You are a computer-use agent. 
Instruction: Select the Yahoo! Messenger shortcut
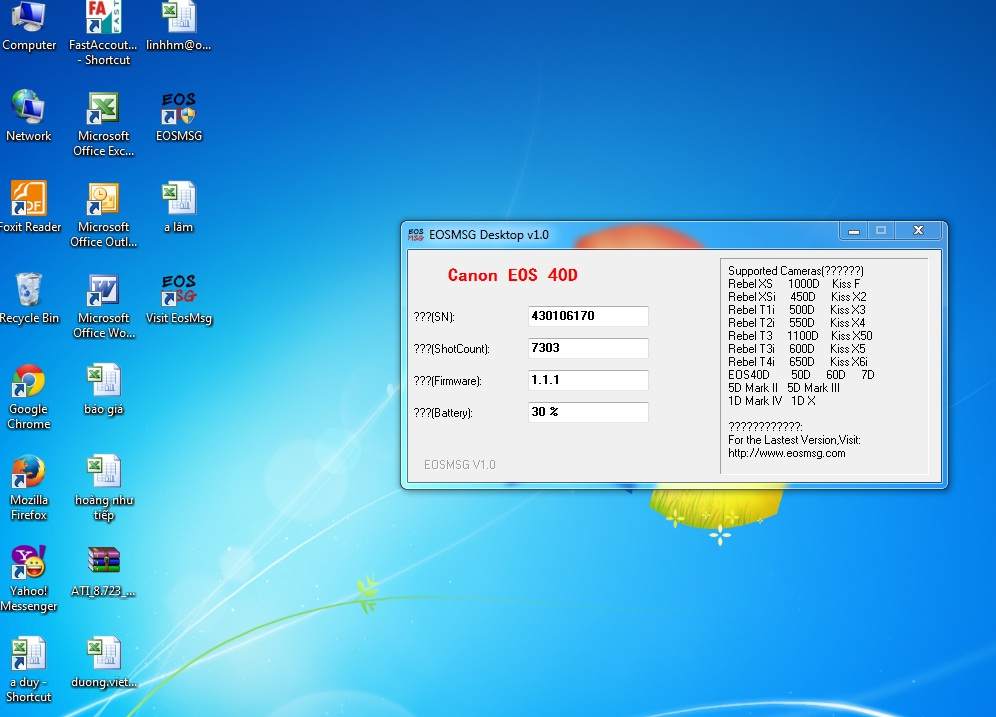29,579
